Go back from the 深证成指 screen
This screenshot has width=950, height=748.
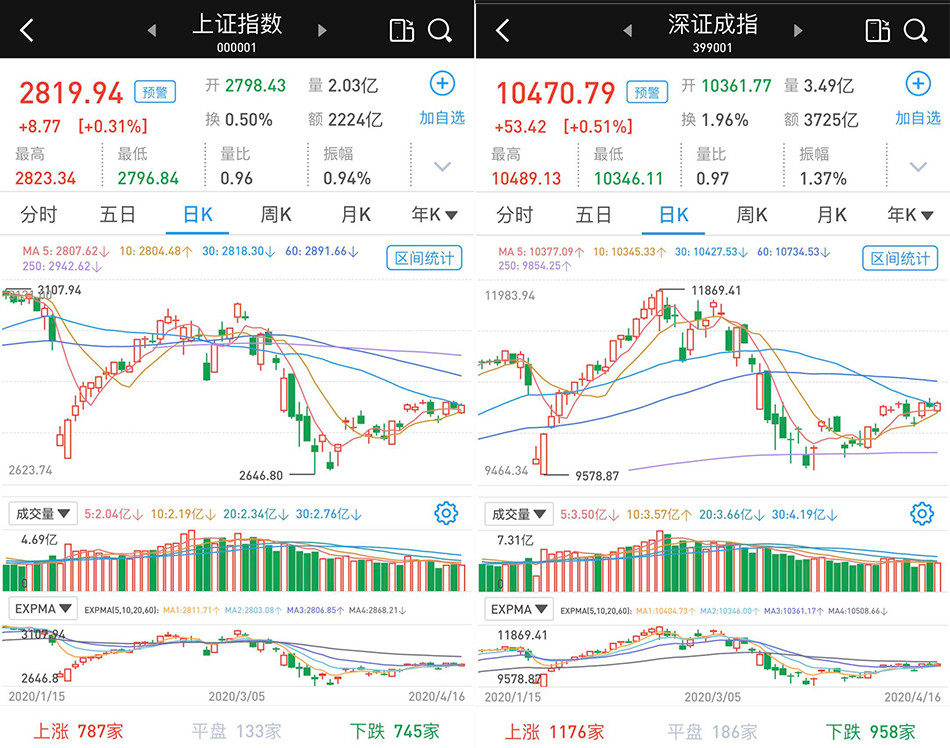502,30
